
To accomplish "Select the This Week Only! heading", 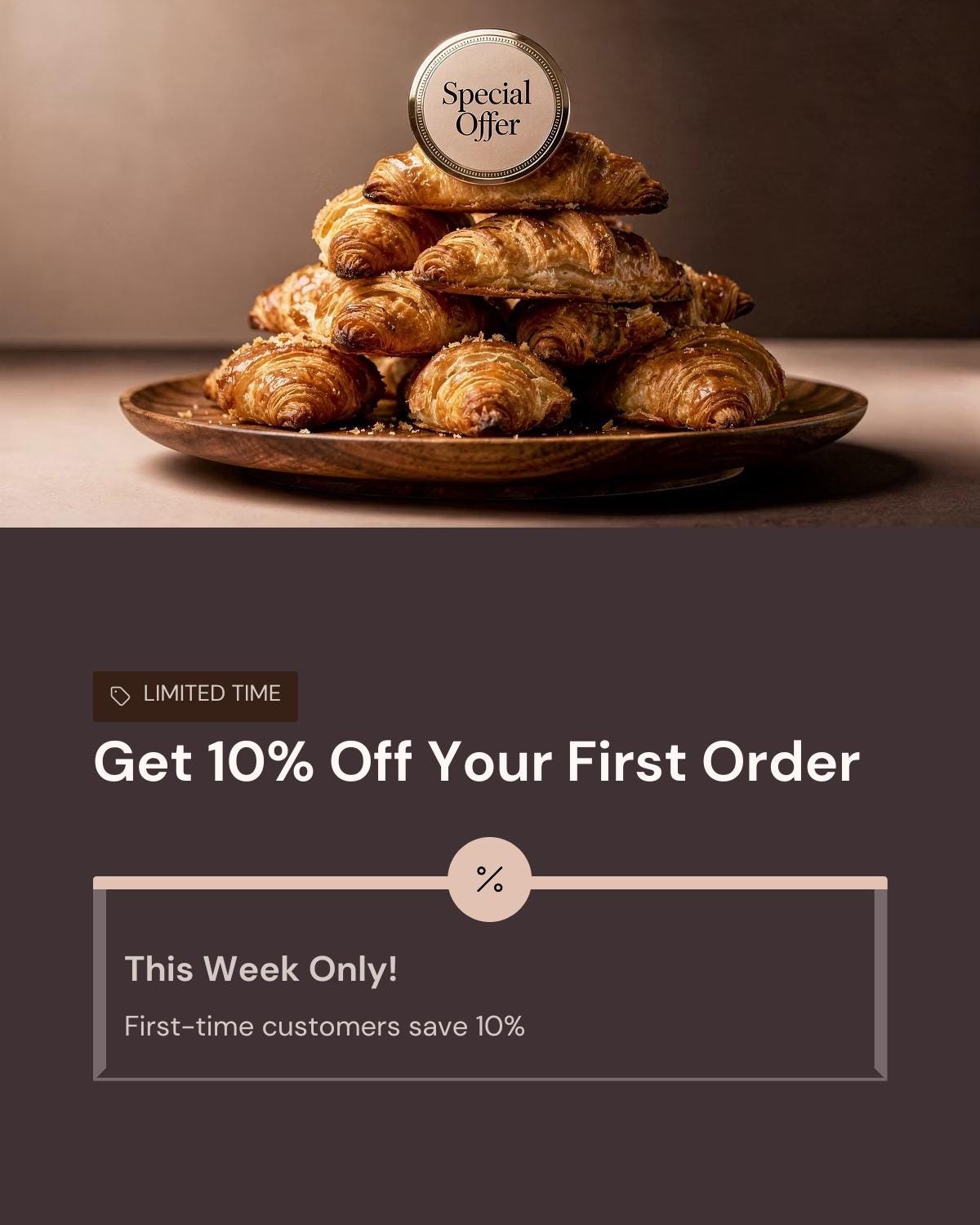I will [261, 969].
